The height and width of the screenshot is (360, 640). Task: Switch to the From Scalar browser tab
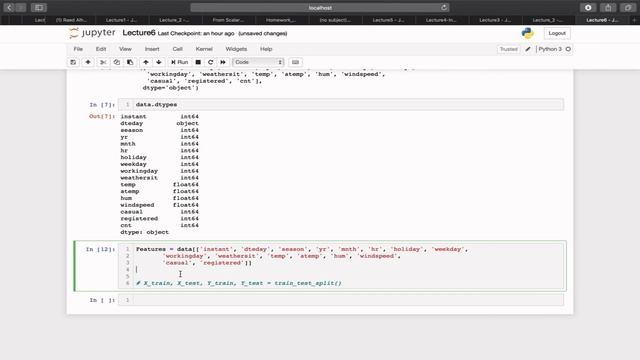tap(228, 20)
